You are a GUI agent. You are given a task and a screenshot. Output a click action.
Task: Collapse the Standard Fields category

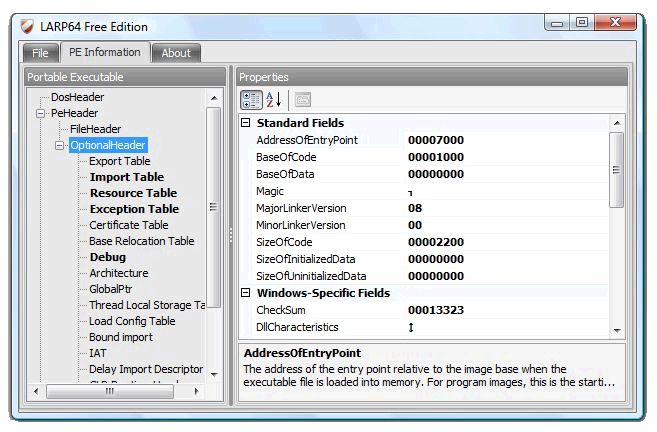(x=246, y=123)
